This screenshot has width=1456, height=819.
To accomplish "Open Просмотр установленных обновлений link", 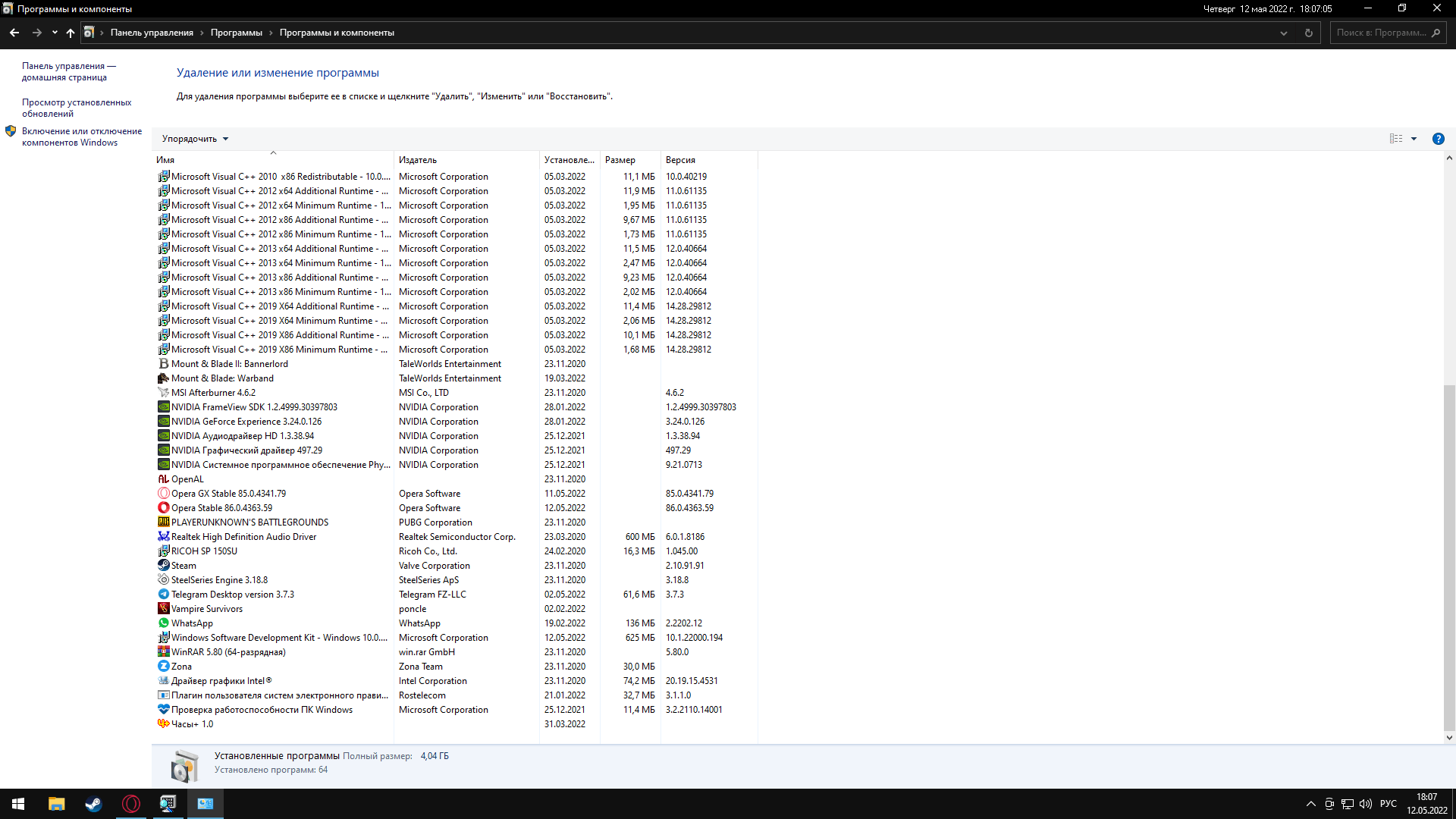I will 77,108.
